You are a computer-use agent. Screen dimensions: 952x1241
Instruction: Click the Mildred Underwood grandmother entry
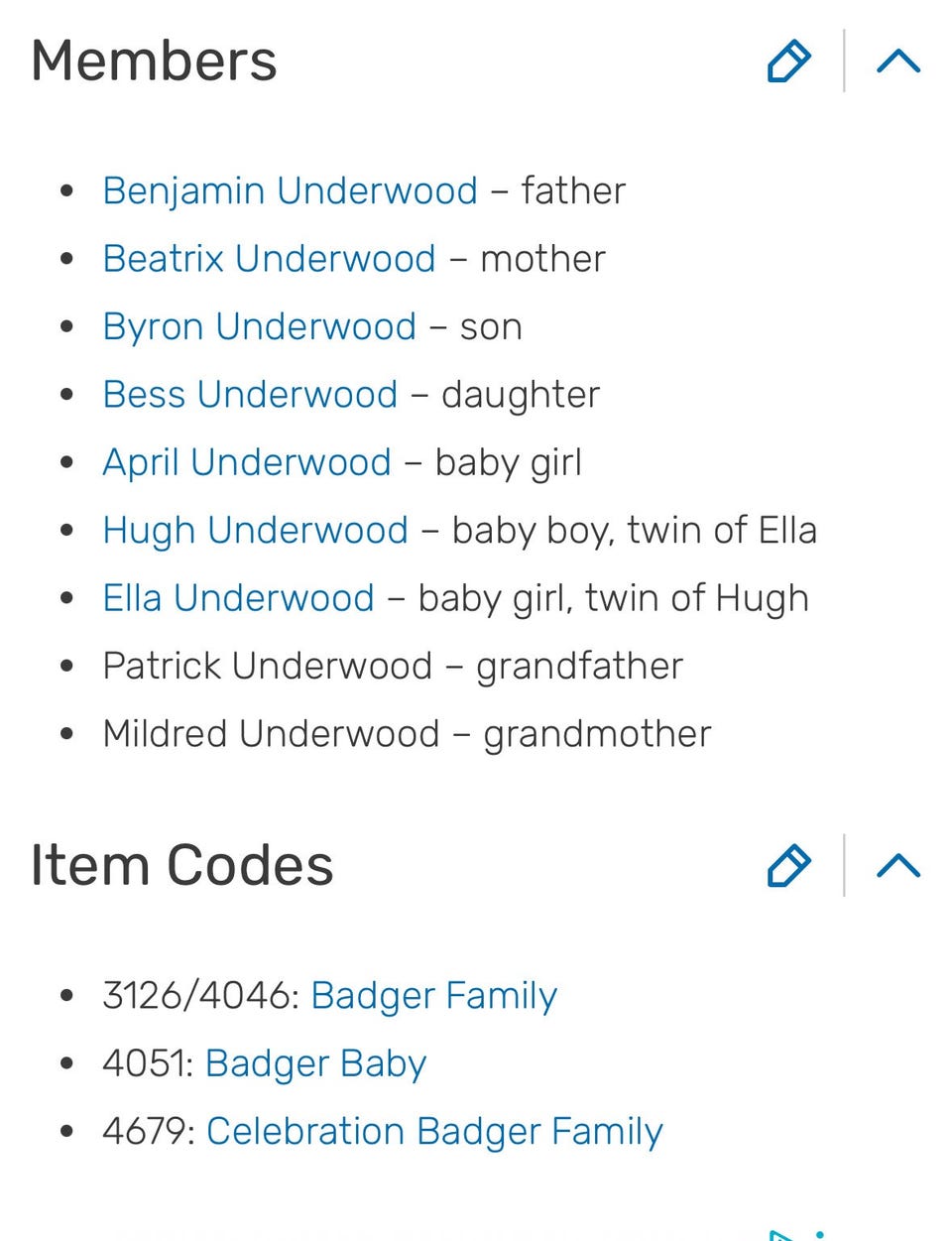tap(407, 734)
